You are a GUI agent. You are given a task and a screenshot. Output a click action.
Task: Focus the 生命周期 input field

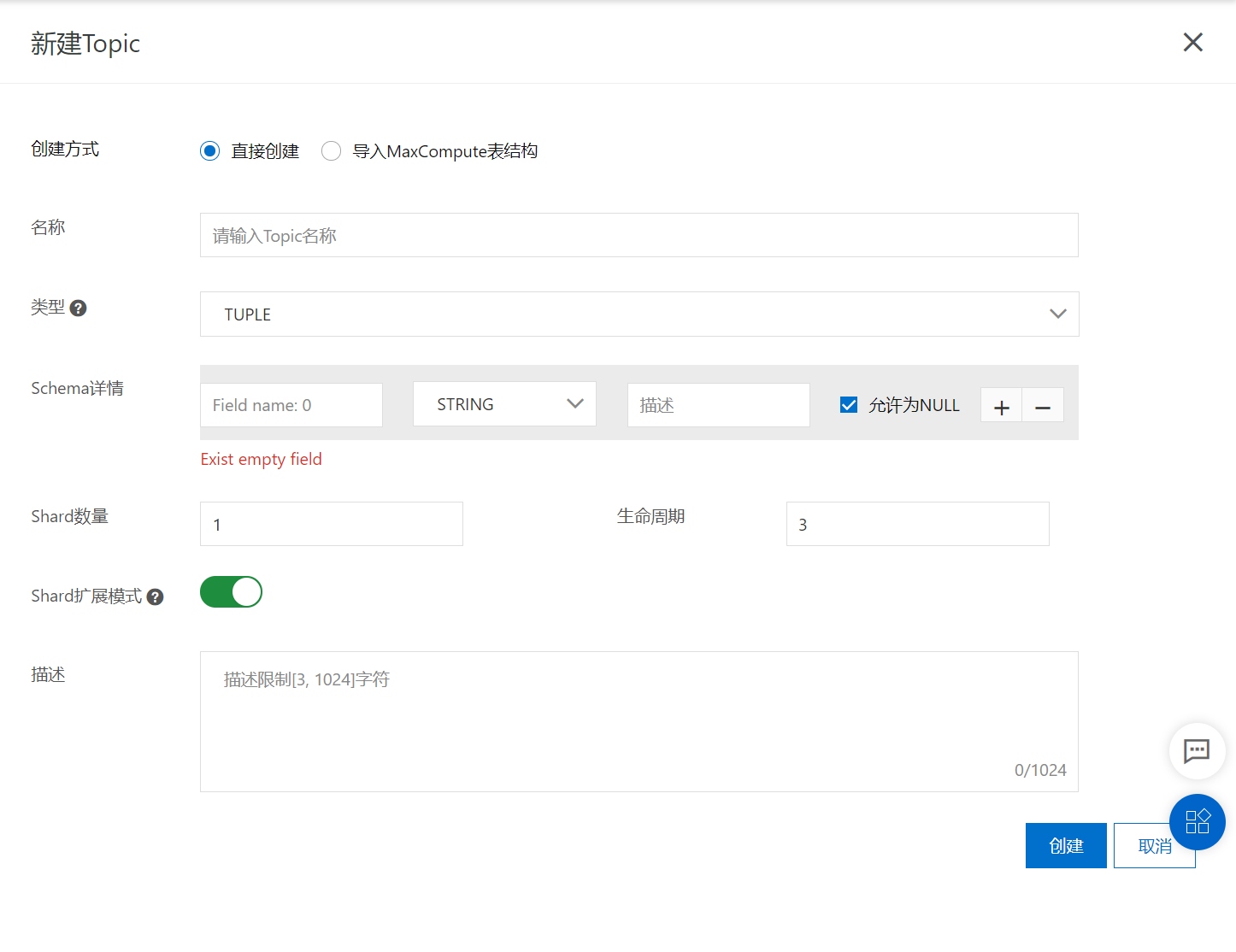coord(918,524)
